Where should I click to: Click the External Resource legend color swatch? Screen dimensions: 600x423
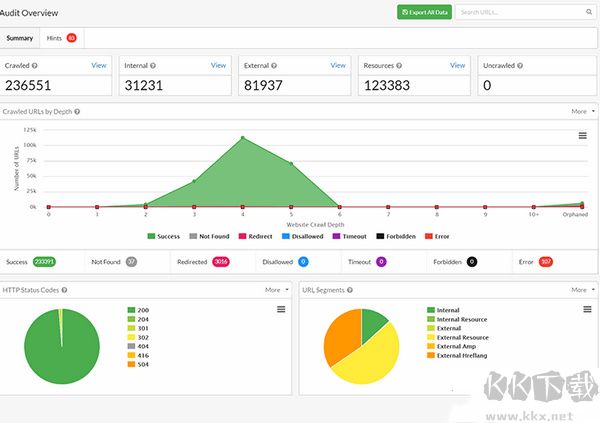coord(430,338)
